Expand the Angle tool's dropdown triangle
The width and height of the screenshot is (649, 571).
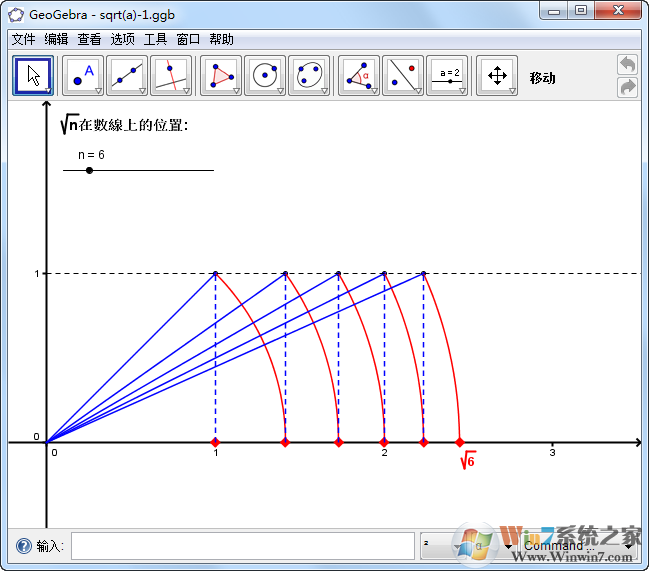pyautogui.click(x=374, y=91)
